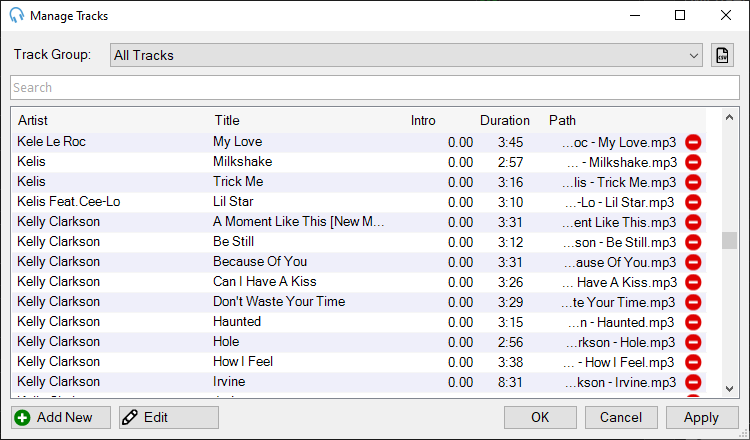Cancel the Manage Tracks dialog

(x=621, y=418)
